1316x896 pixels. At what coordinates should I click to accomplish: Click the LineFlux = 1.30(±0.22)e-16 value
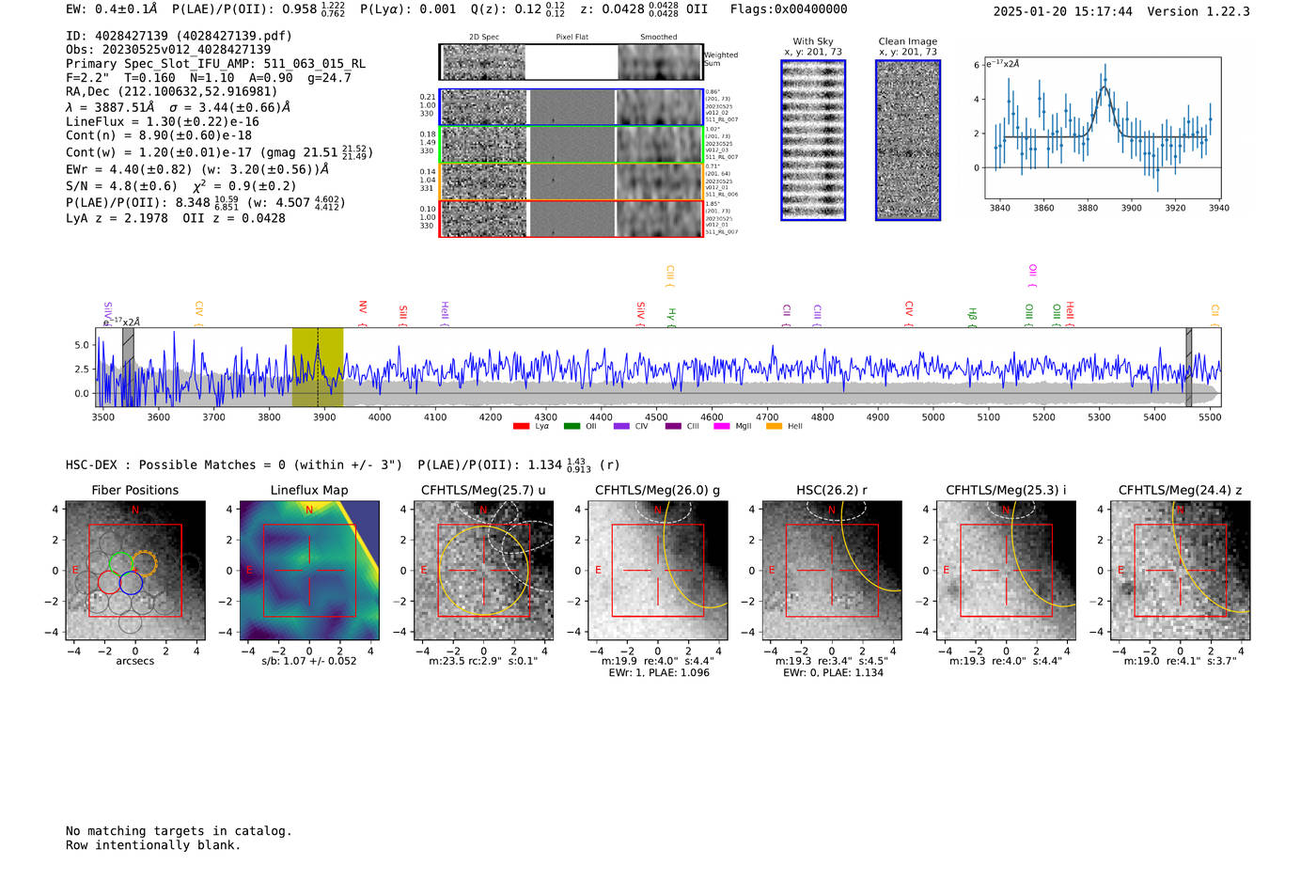[163, 121]
